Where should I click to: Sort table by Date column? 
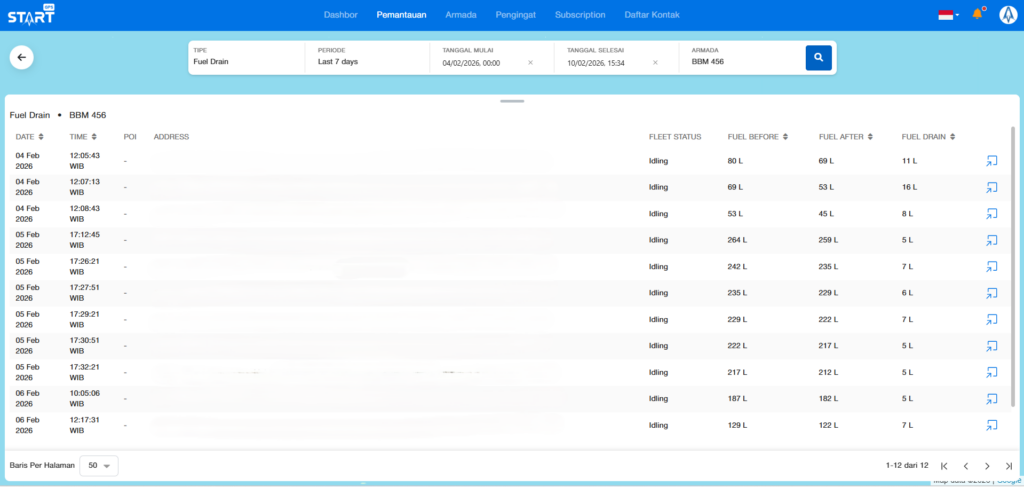point(29,137)
